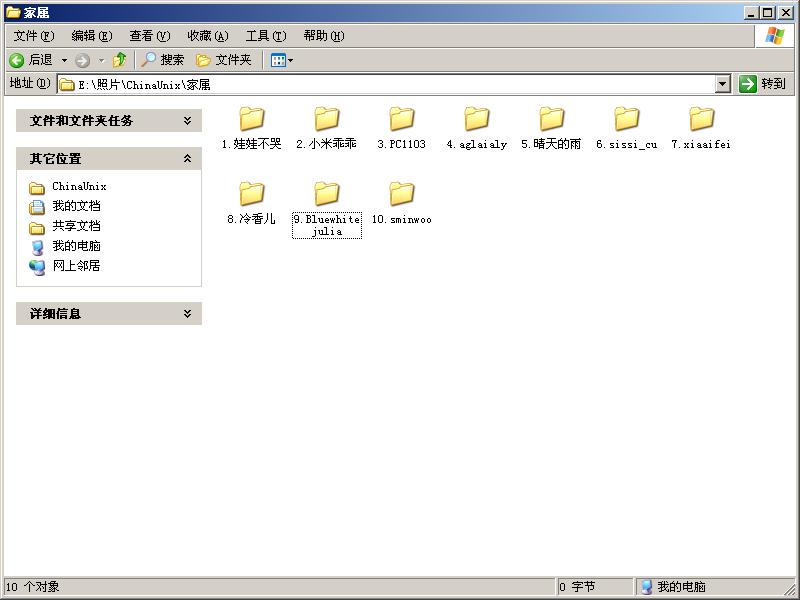Click the 网上邻居 network icon in sidebar
The image size is (800, 600).
tap(37, 267)
